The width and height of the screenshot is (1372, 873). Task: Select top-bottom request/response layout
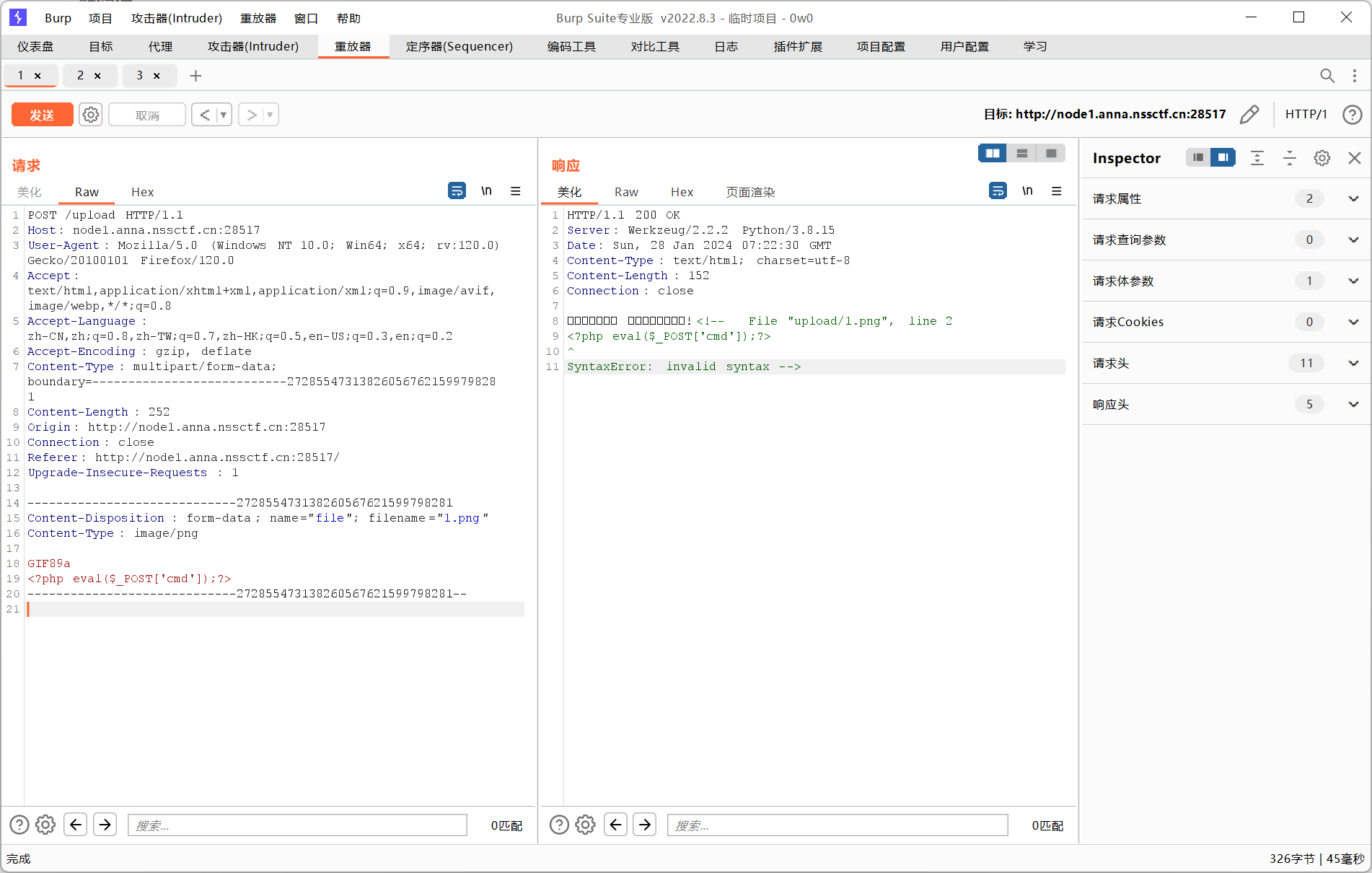[x=1022, y=153]
